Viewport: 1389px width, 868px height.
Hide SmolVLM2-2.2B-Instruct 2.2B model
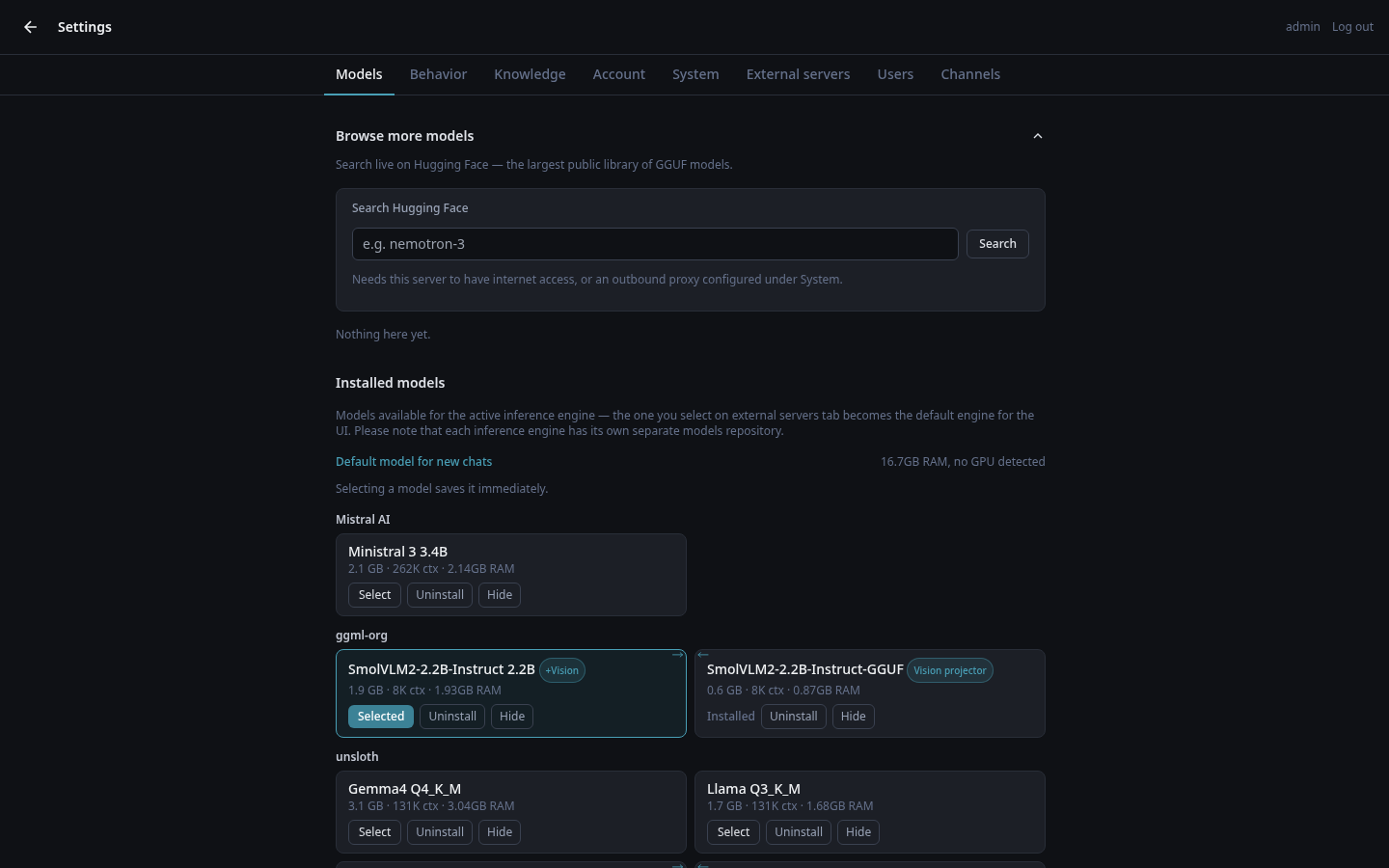512,717
